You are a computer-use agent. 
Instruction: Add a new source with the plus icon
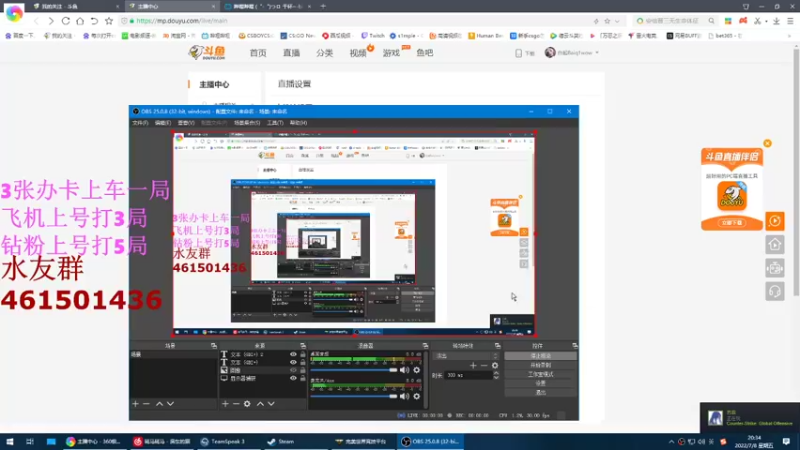point(225,404)
